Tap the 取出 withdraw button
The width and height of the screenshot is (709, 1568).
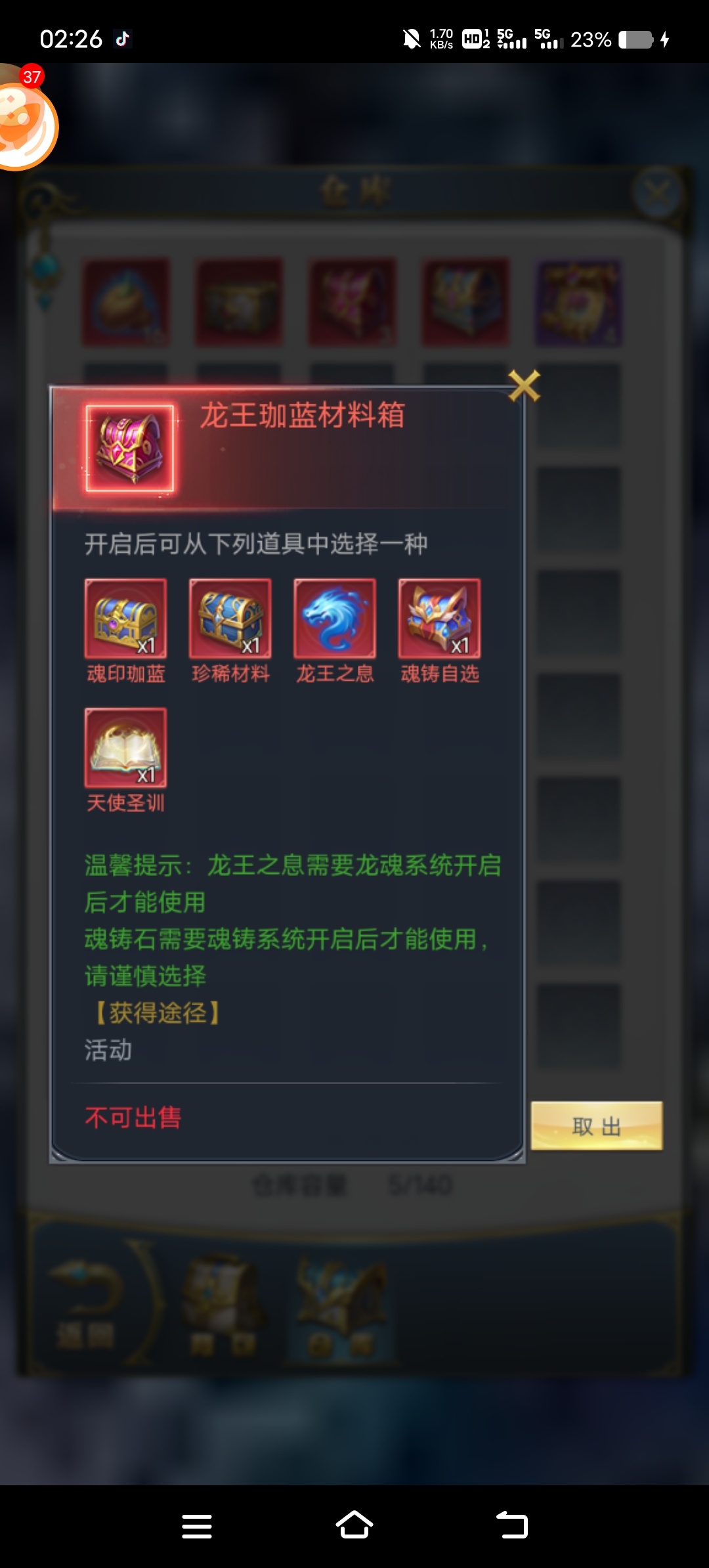(597, 1125)
